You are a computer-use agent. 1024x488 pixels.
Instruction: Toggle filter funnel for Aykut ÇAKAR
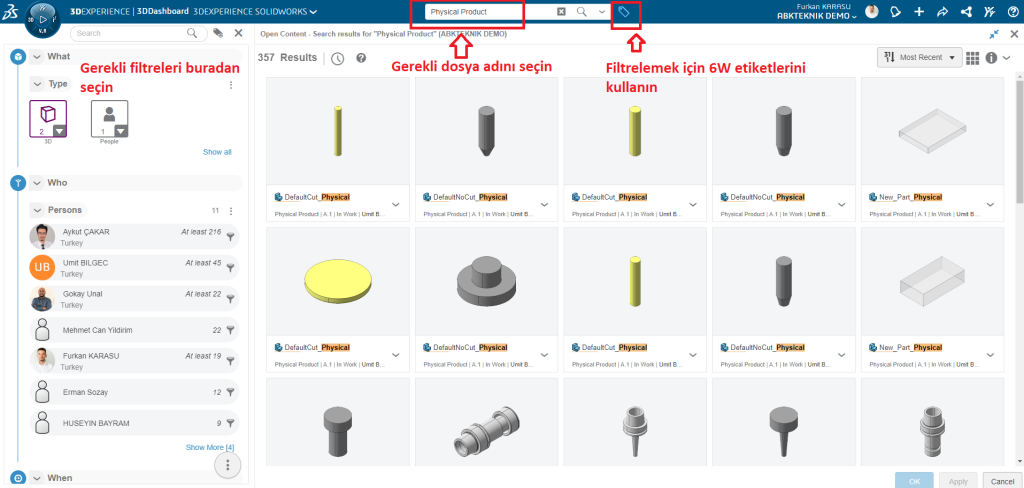(230, 237)
